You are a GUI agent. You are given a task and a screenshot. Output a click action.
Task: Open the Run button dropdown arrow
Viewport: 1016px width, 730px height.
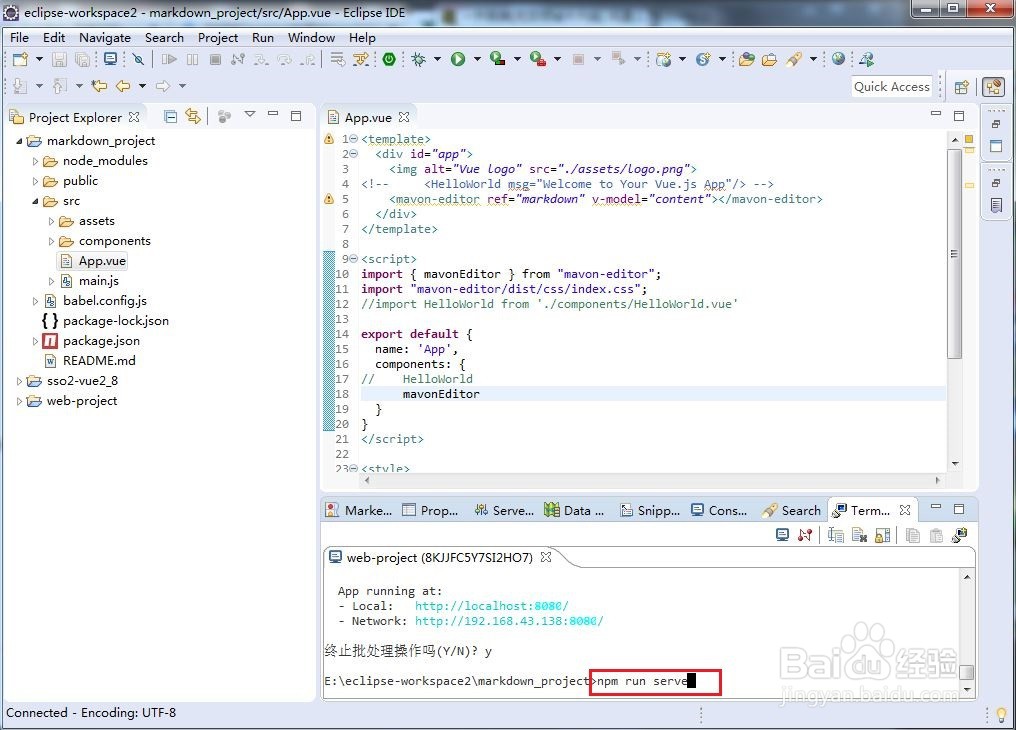pos(478,60)
